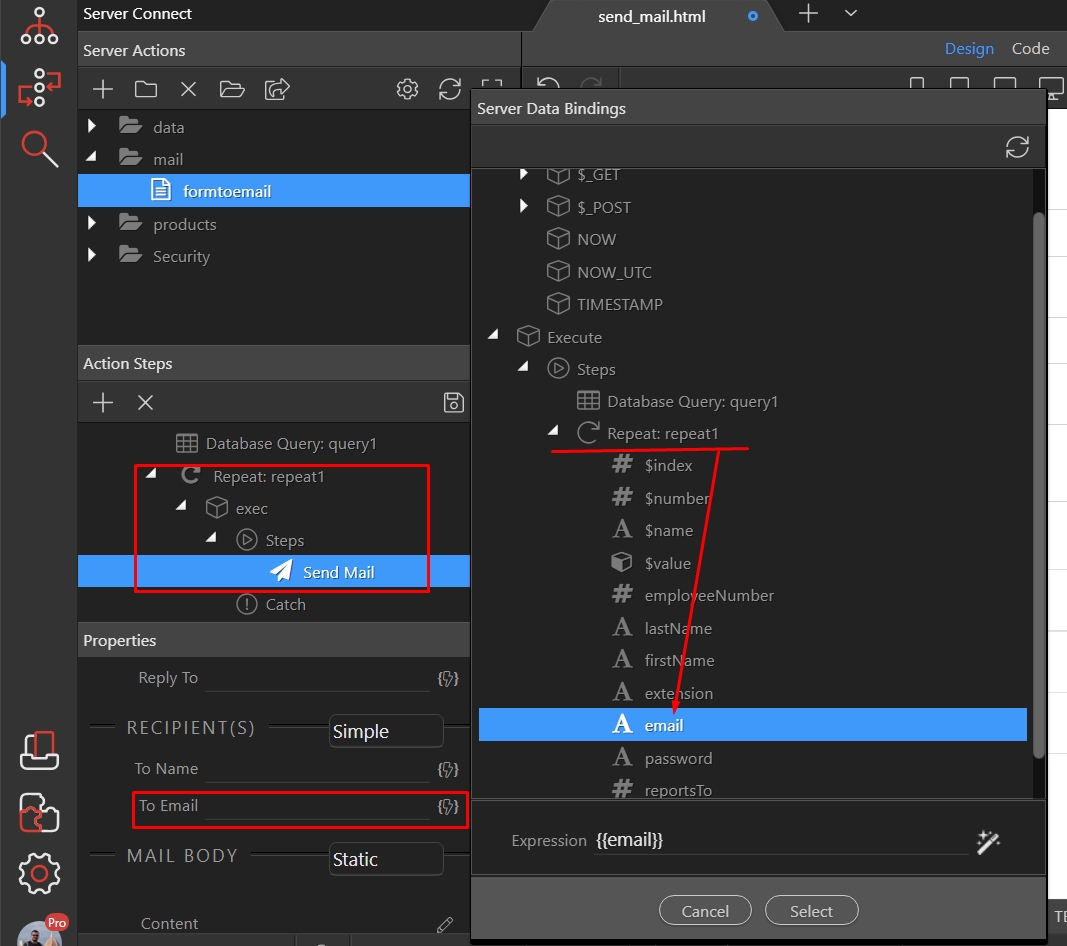
Task: Collapse the Repeat: repeat1 node in bindings
Action: (x=553, y=433)
